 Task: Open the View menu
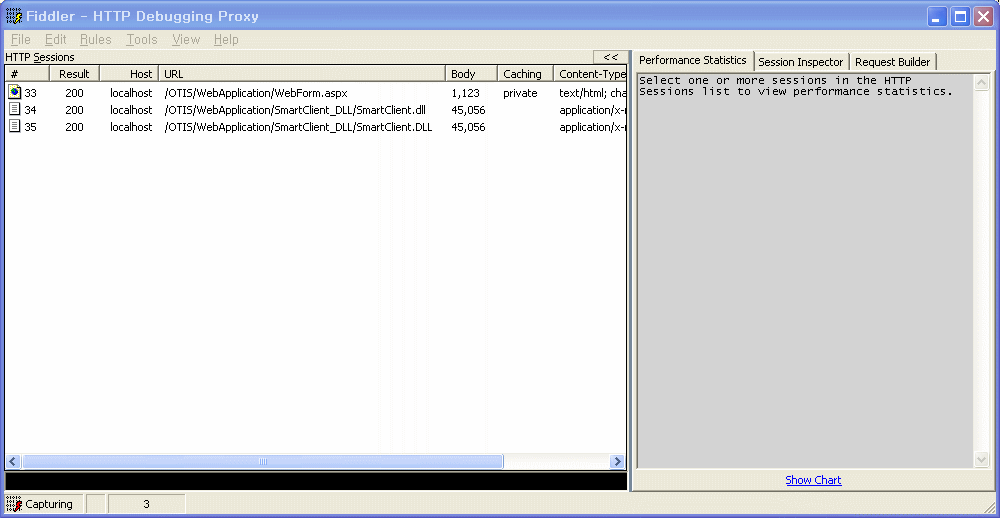point(186,40)
